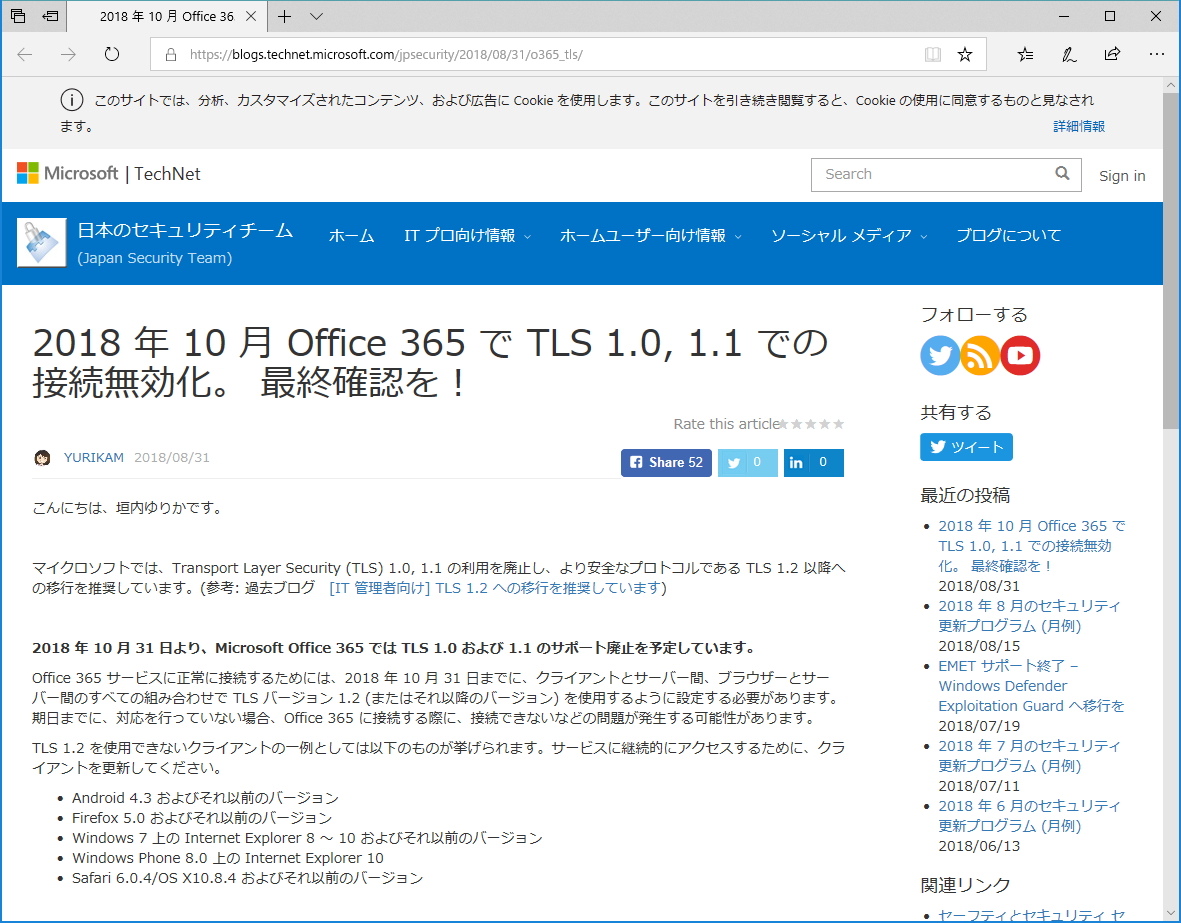Click the add notes pen icon
Screen dimensions: 1181x923
tap(1069, 54)
